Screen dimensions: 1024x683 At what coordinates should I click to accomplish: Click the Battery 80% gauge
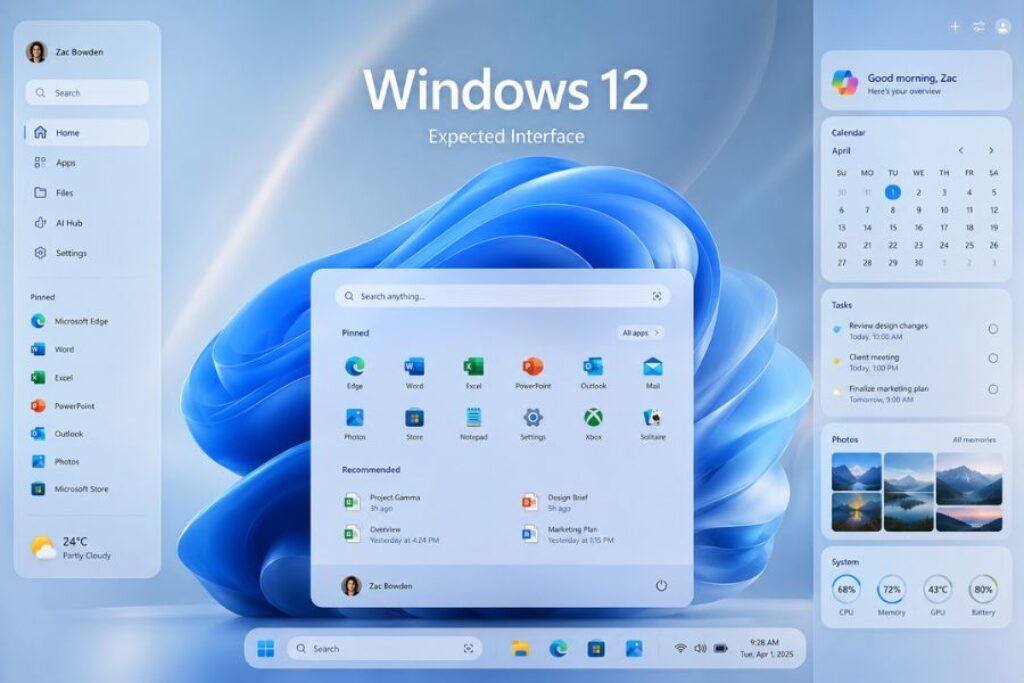point(983,589)
